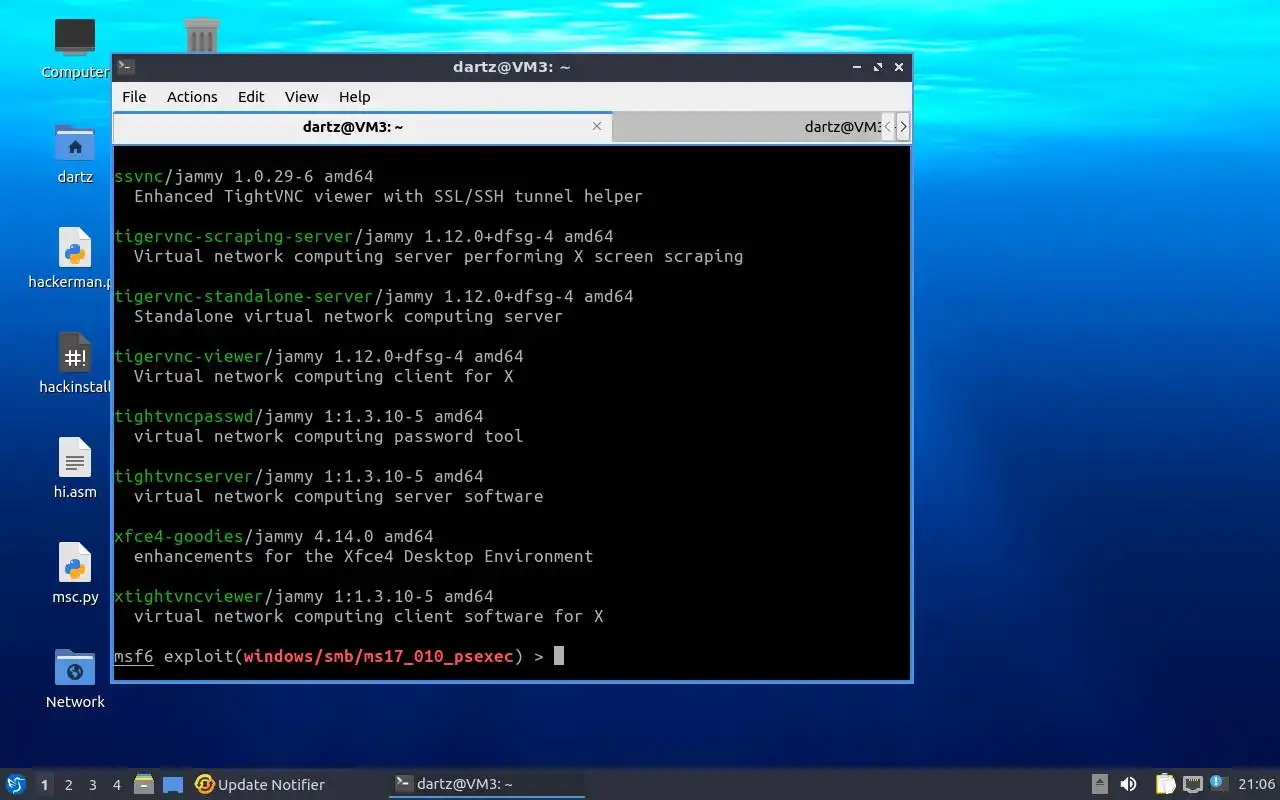Screen dimensions: 1280x800
Task: Click the tab bar scroll-right arrow
Action: 903,127
